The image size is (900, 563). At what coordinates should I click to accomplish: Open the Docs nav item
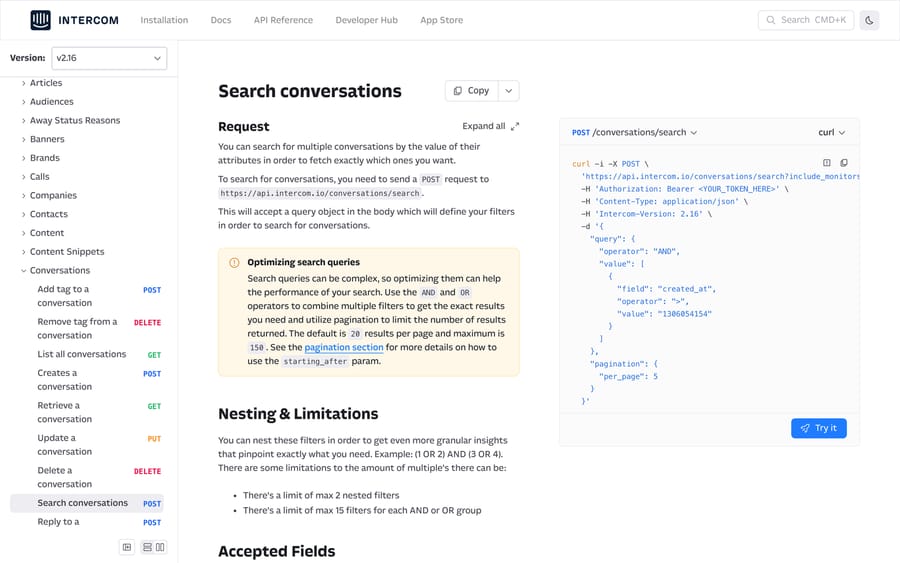tap(221, 20)
